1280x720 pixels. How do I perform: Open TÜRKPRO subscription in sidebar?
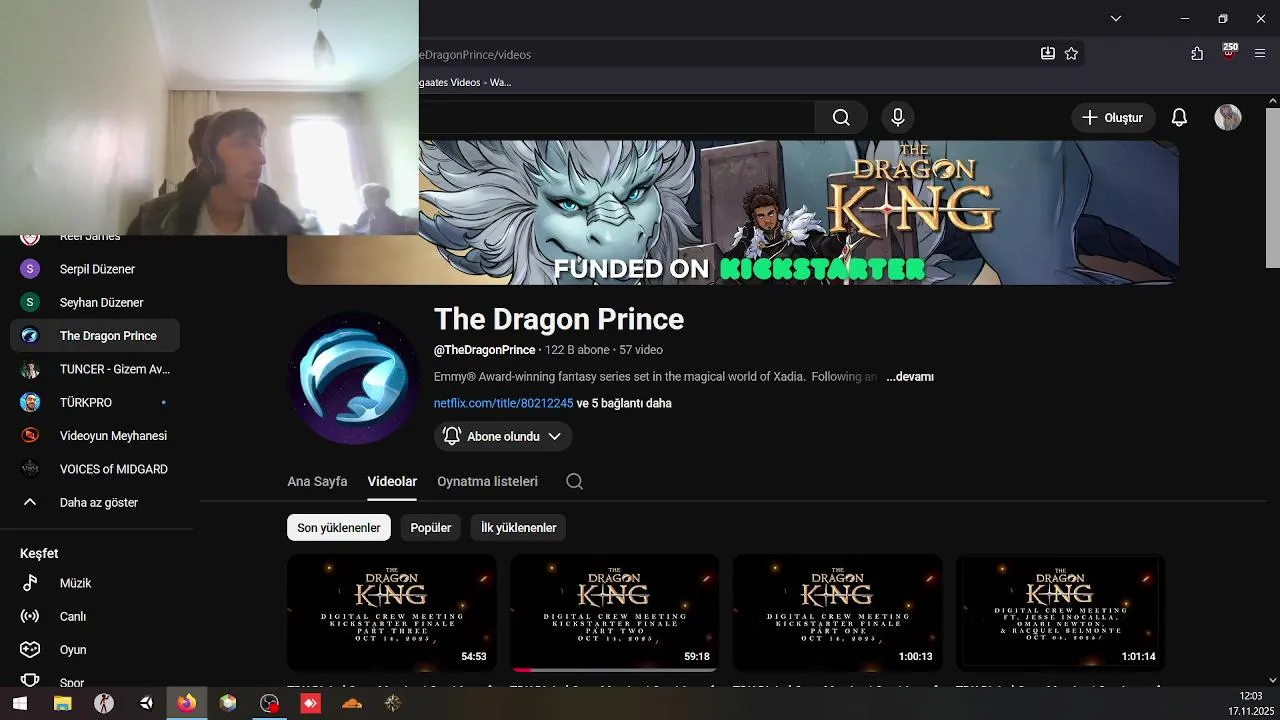pyautogui.click(x=95, y=402)
